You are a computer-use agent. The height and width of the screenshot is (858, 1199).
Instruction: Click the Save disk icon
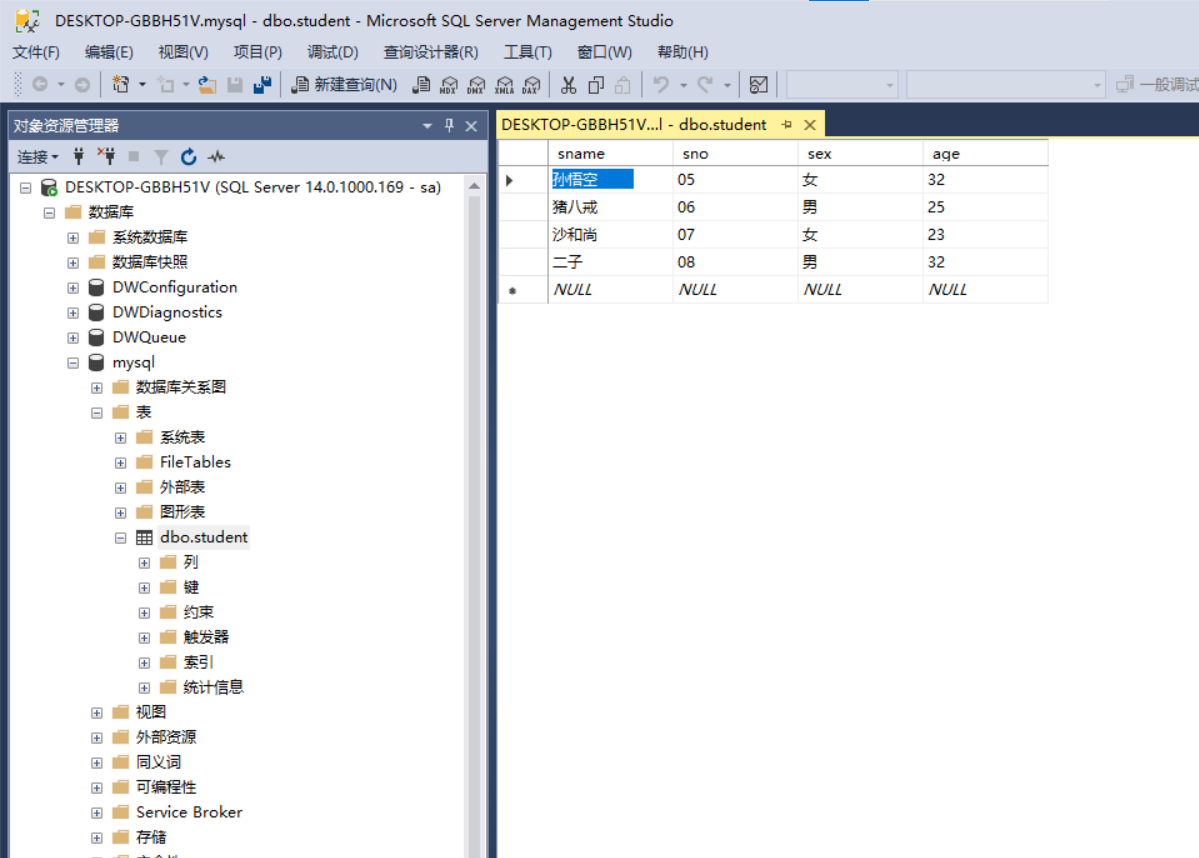tap(235, 84)
